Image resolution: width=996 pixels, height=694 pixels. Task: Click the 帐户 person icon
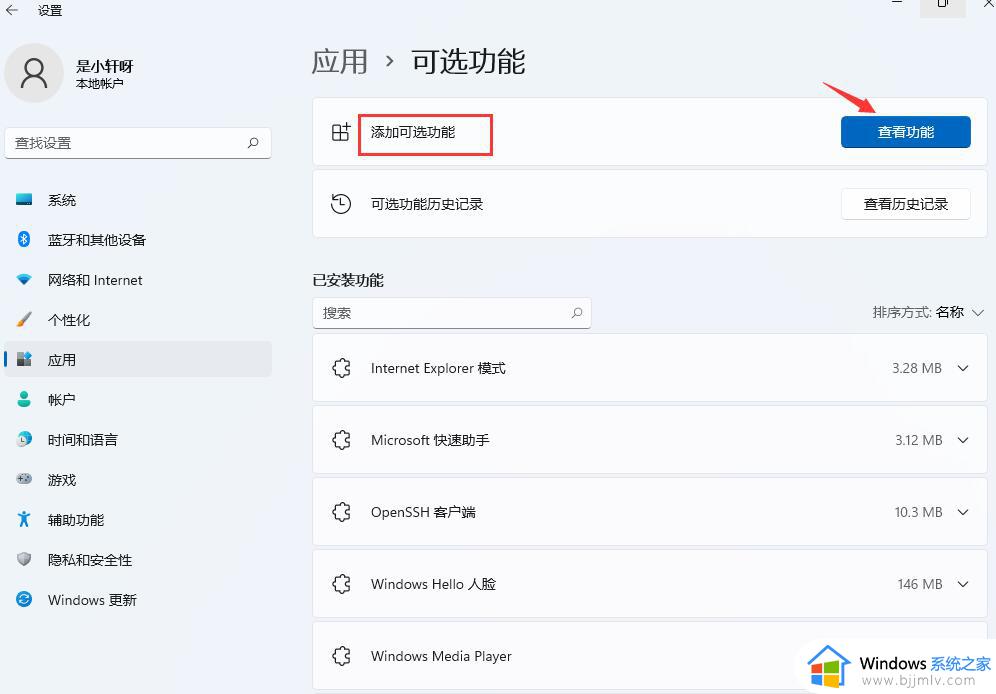point(24,399)
